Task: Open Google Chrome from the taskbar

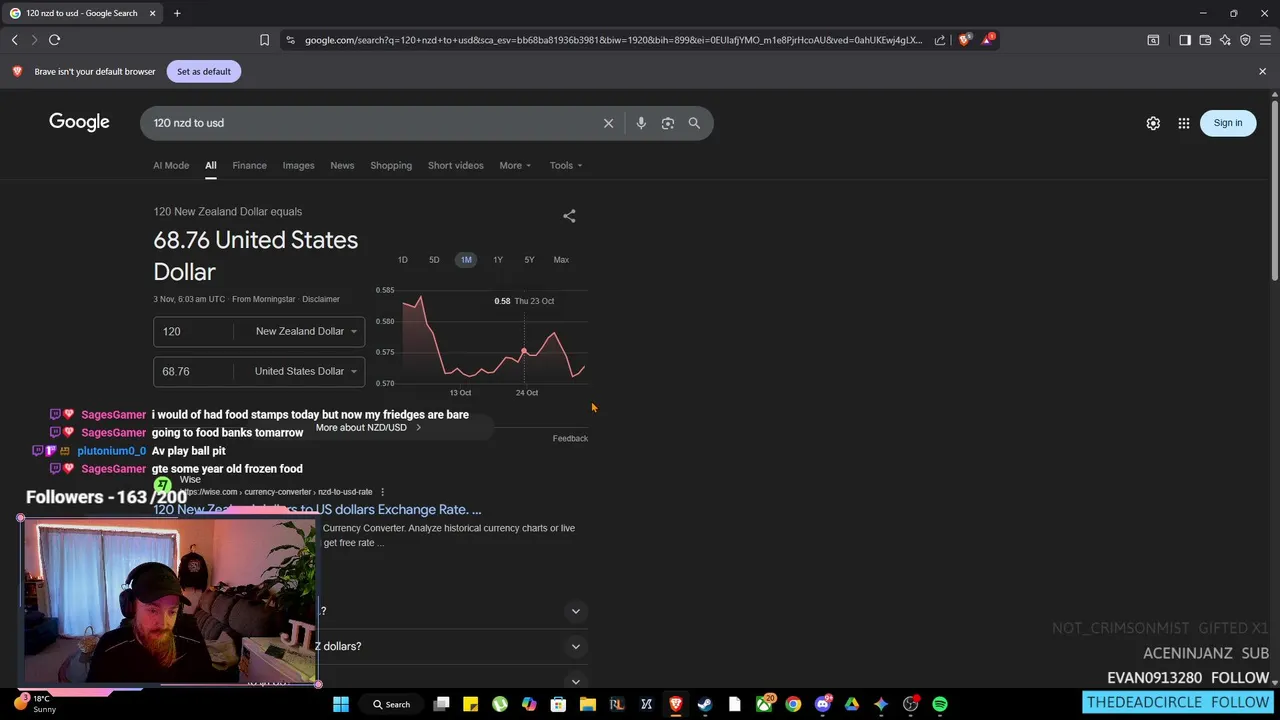Action: pos(793,704)
